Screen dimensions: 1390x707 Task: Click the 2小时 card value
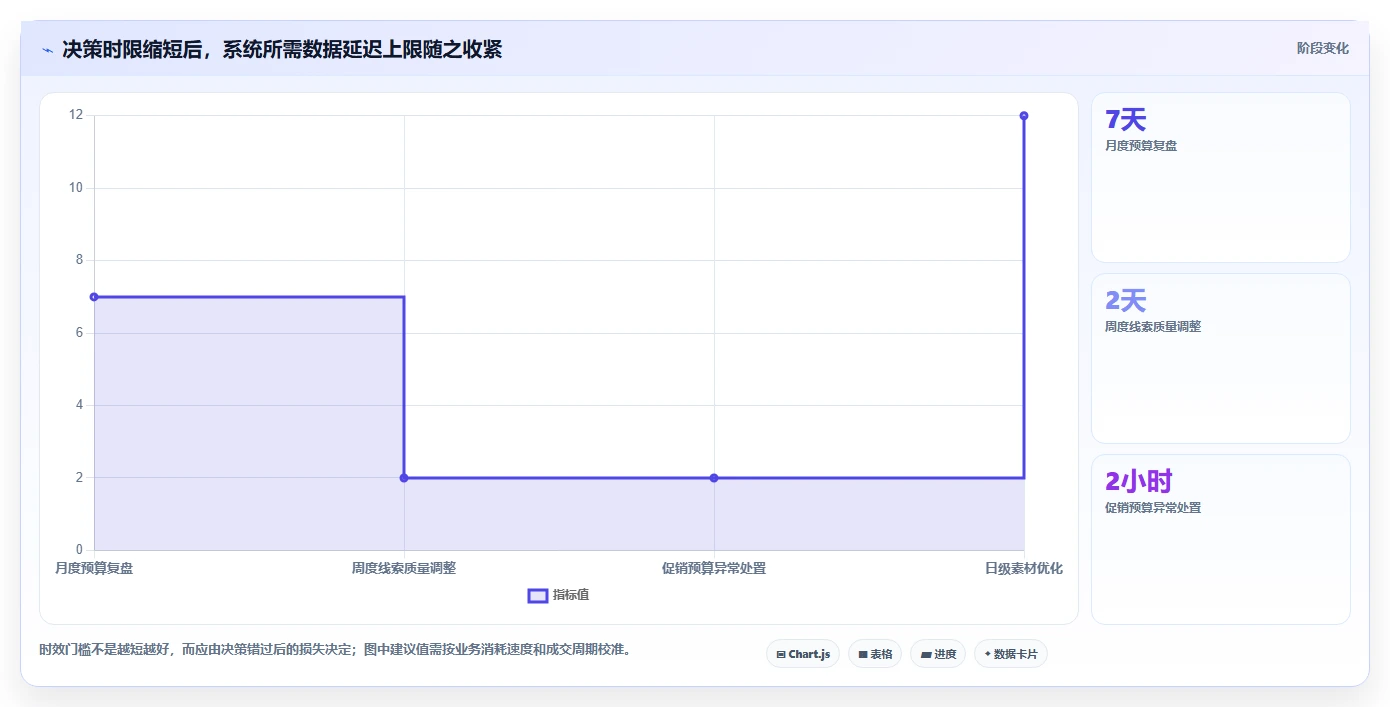coord(1138,482)
